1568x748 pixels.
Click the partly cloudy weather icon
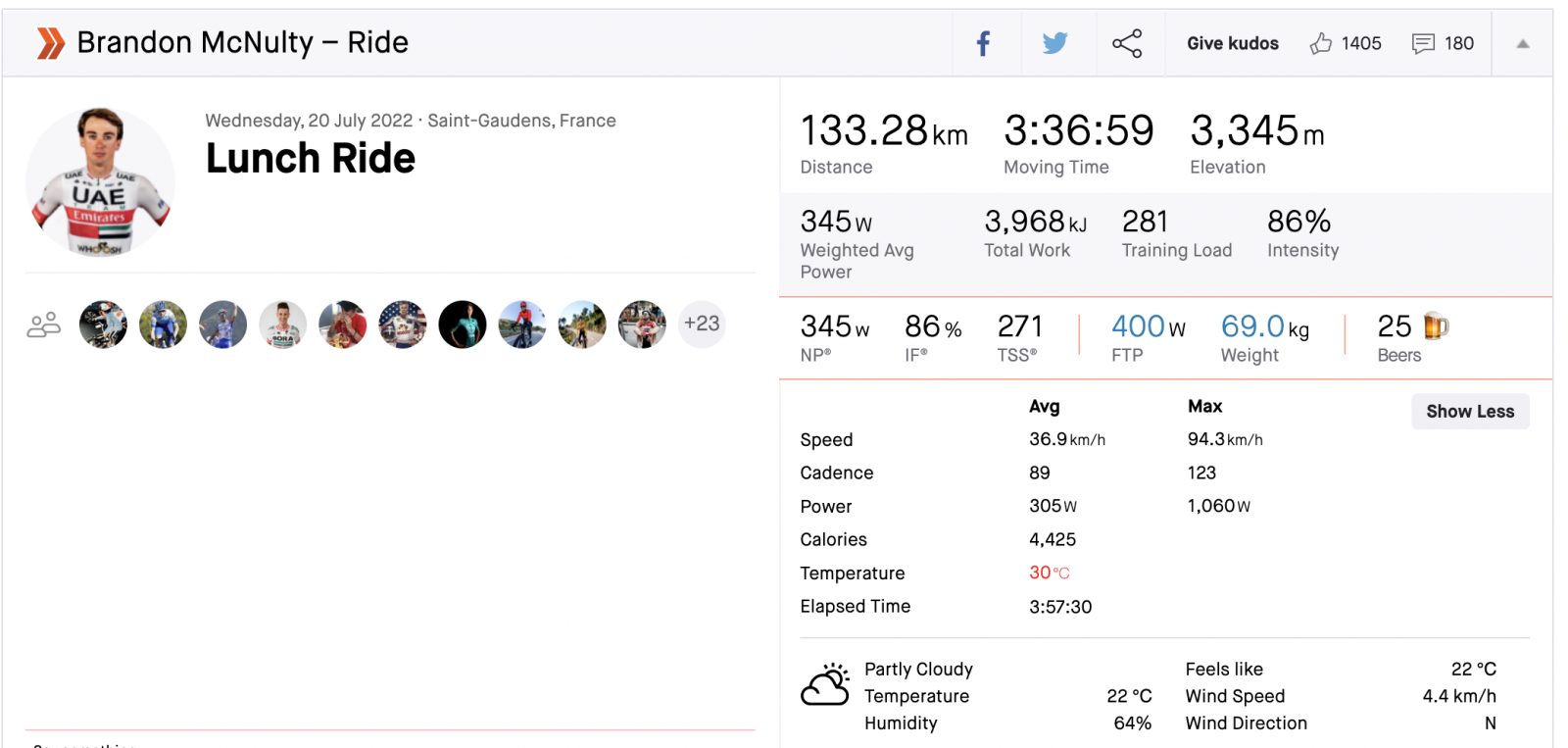825,684
